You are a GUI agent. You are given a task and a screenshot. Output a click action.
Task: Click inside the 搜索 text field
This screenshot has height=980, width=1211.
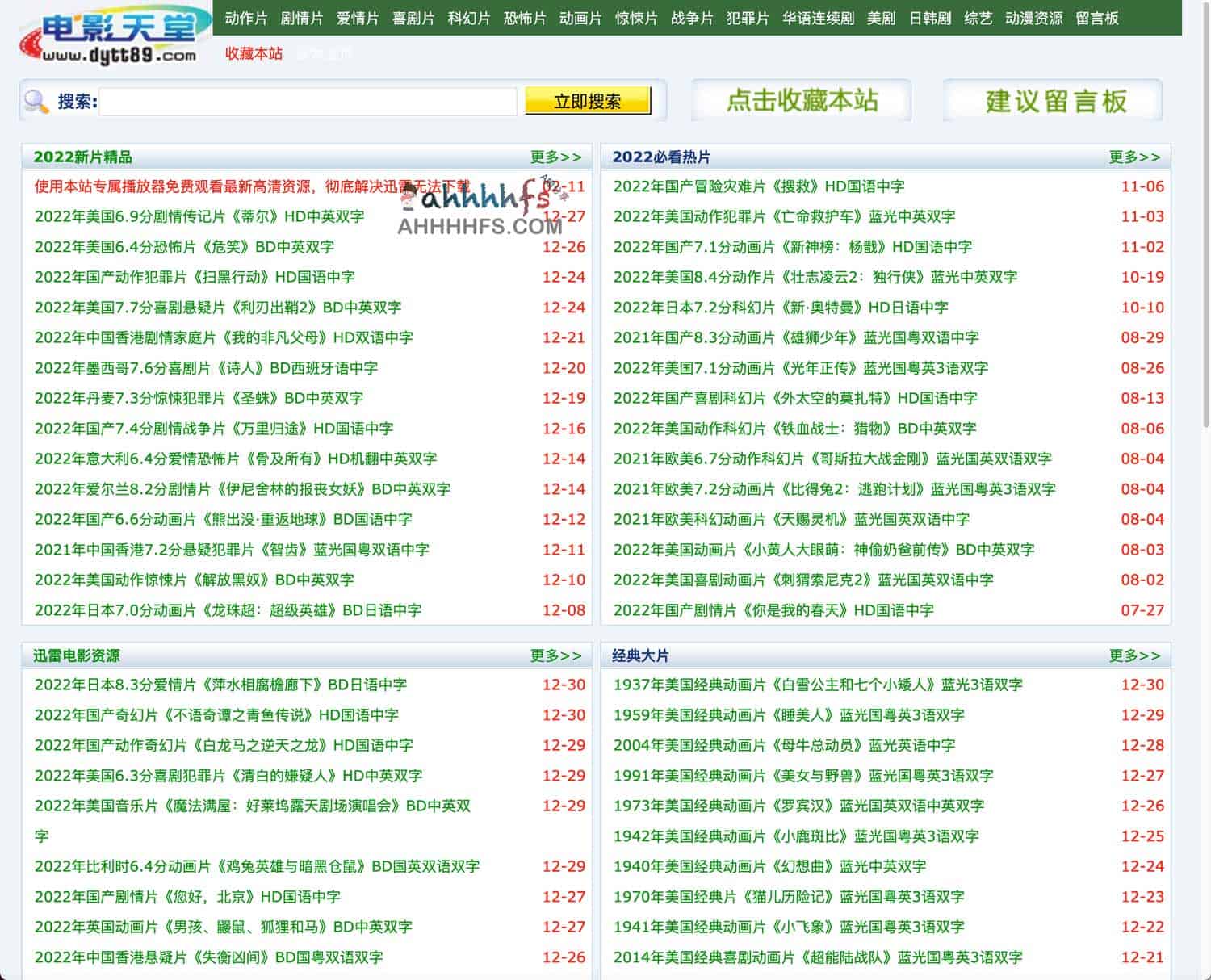tap(308, 102)
